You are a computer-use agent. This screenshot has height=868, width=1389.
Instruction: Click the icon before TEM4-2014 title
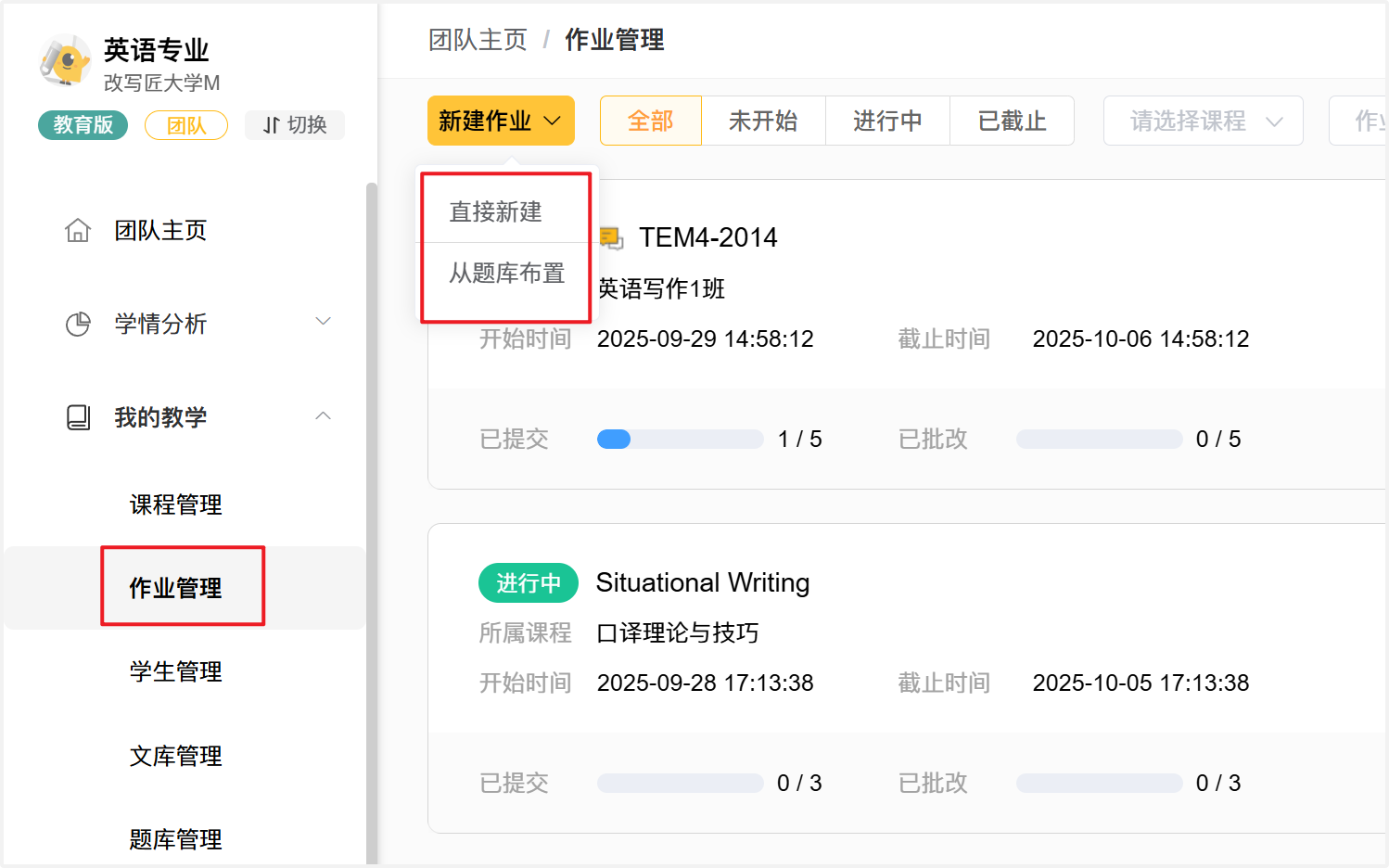(611, 238)
